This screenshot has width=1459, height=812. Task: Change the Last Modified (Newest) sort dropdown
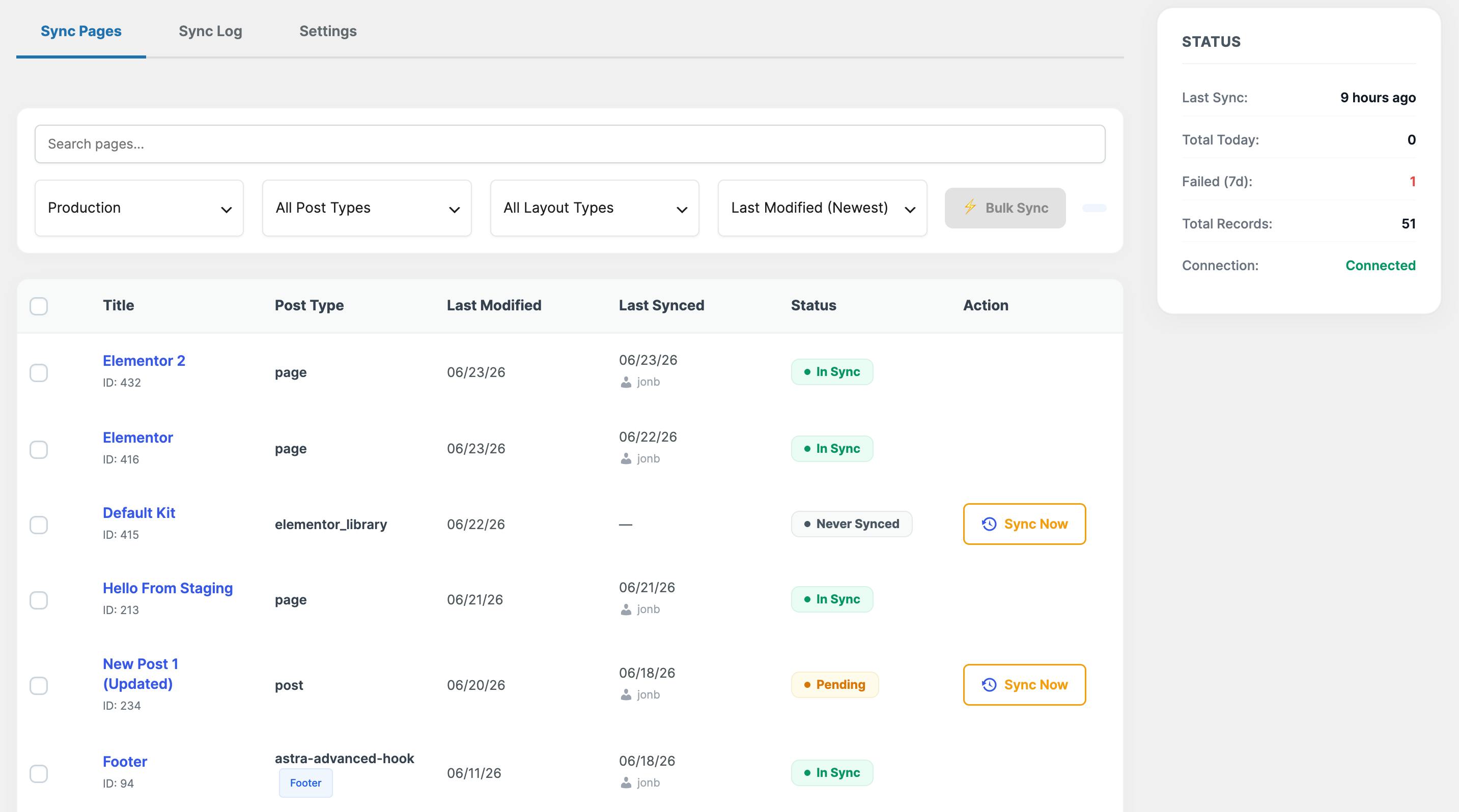click(x=822, y=208)
